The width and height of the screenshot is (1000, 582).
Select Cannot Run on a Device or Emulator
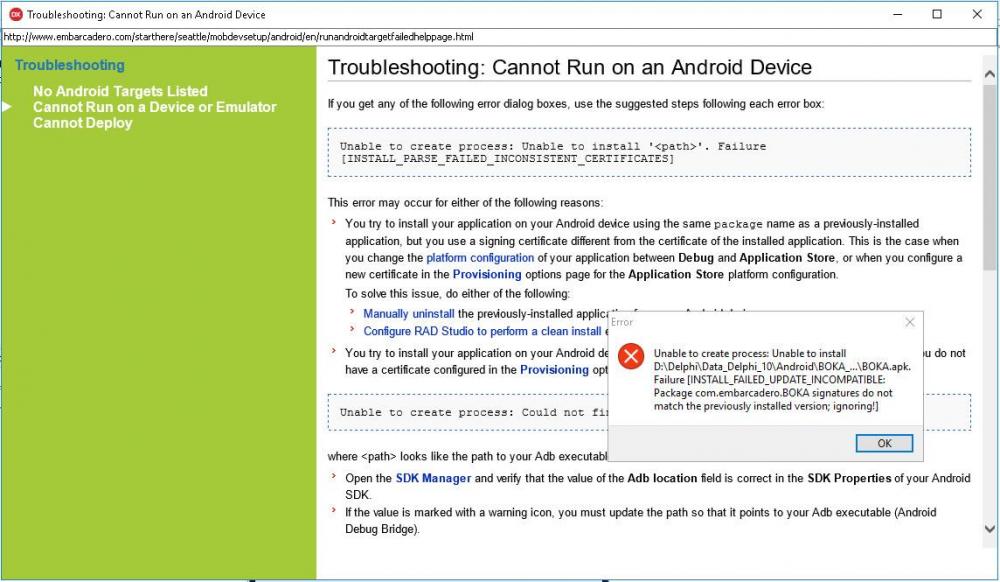(x=155, y=107)
